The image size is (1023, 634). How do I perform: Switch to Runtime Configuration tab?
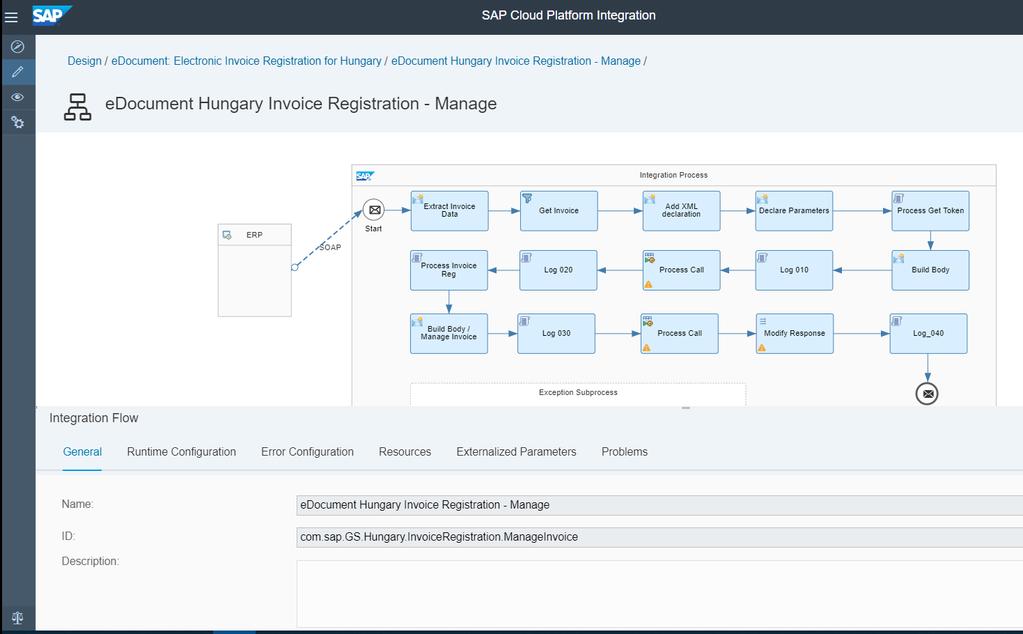coord(181,451)
